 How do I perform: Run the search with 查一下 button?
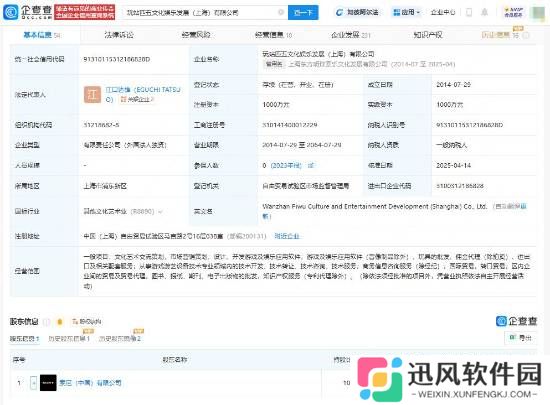303,13
